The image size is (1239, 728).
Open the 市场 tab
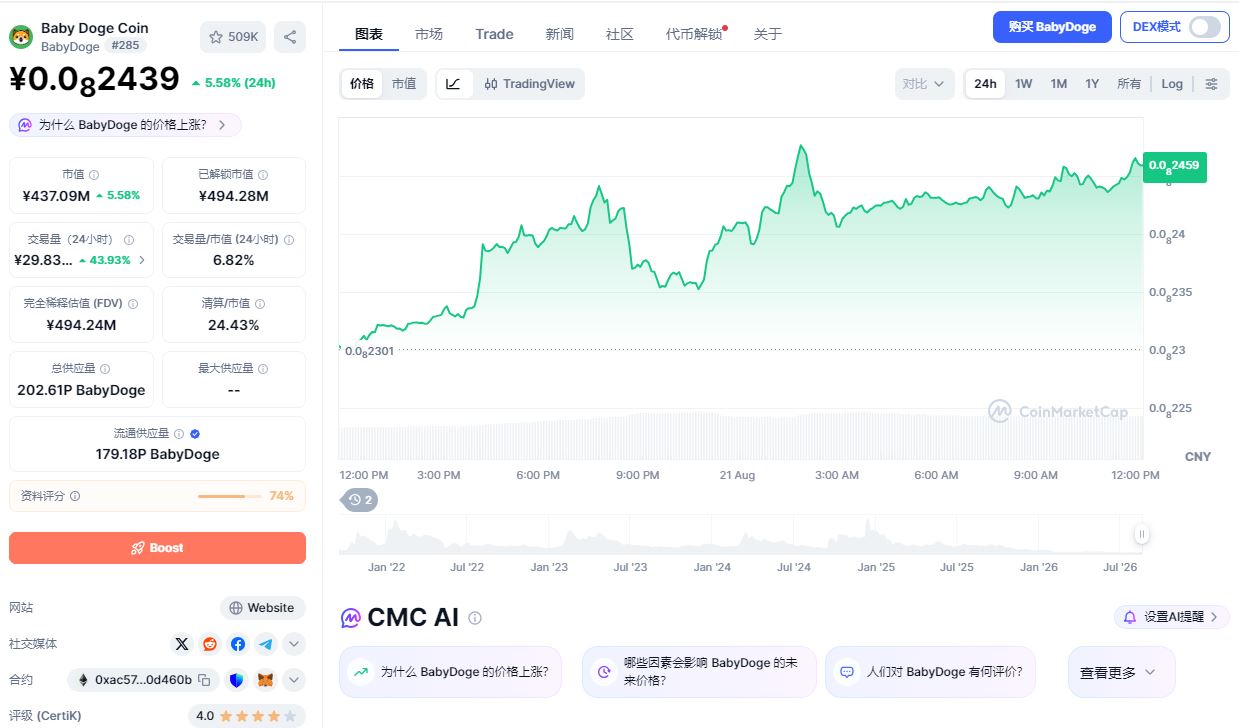point(429,34)
